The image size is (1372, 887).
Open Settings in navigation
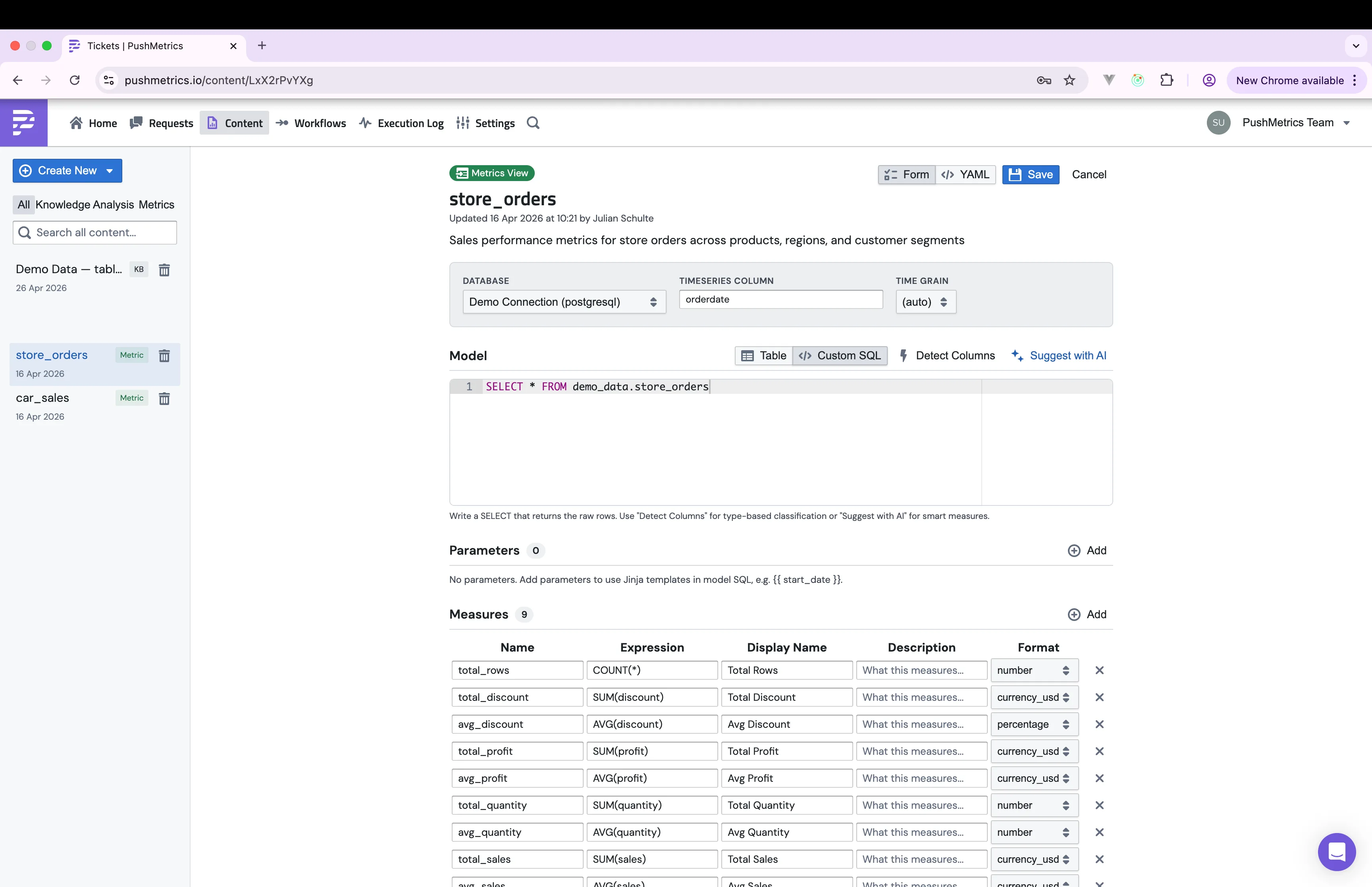click(486, 123)
